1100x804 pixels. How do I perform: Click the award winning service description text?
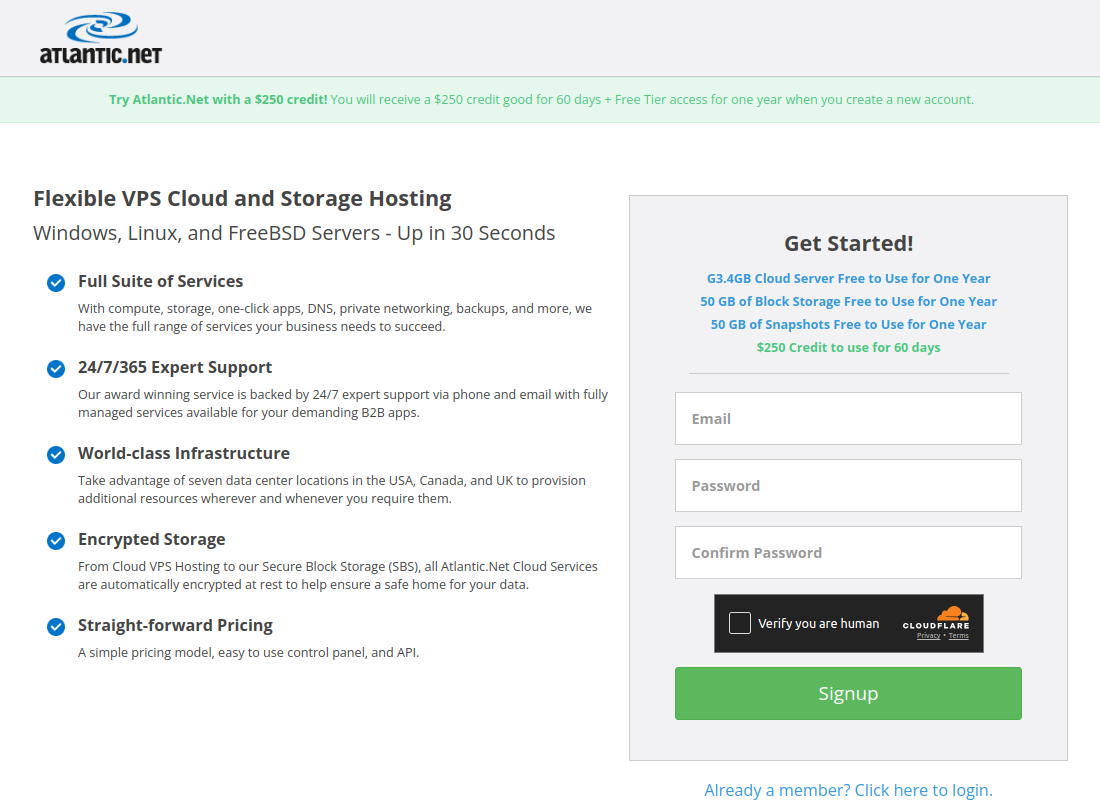pos(343,403)
